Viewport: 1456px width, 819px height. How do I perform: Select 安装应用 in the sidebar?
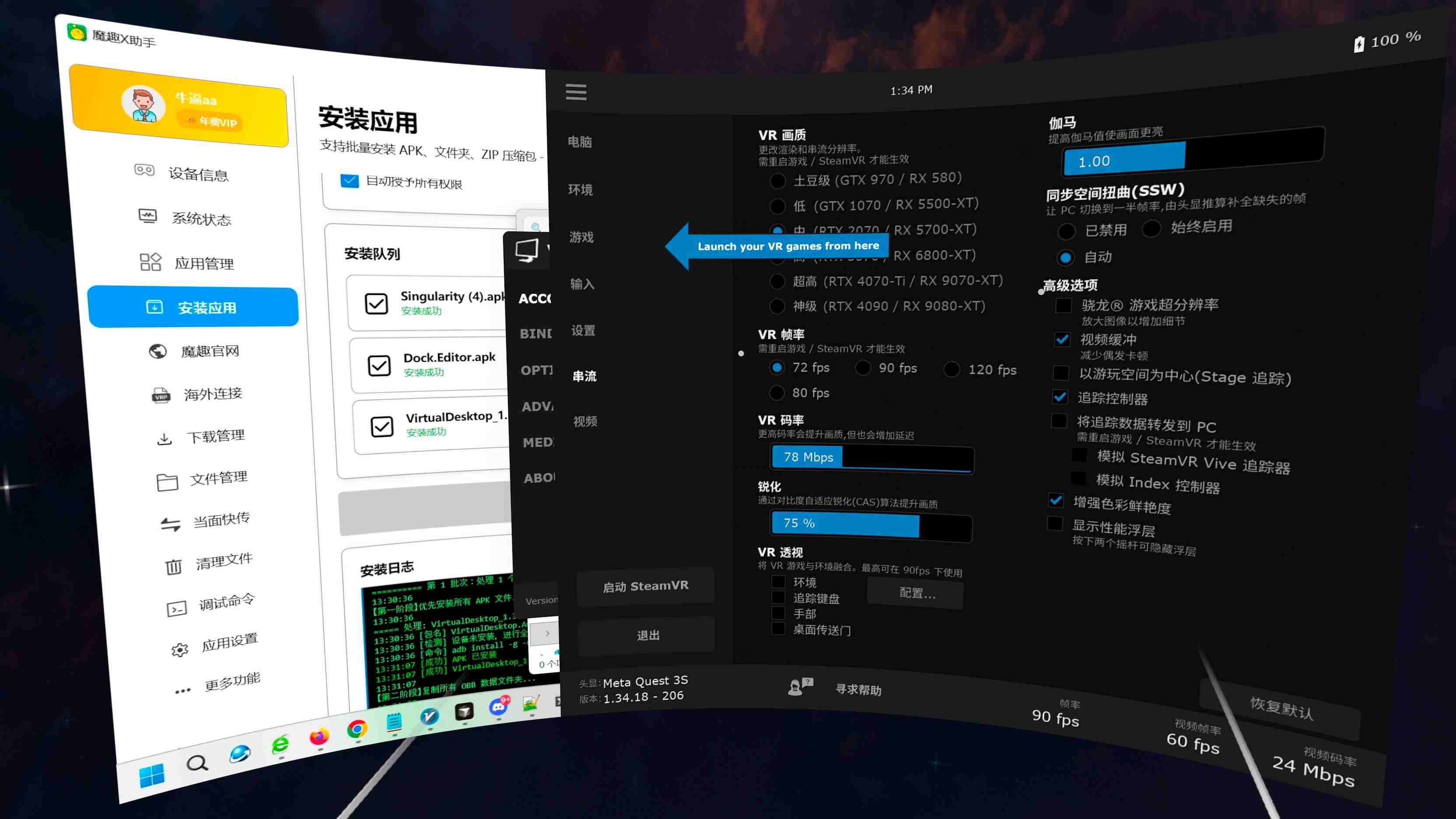pyautogui.click(x=193, y=307)
